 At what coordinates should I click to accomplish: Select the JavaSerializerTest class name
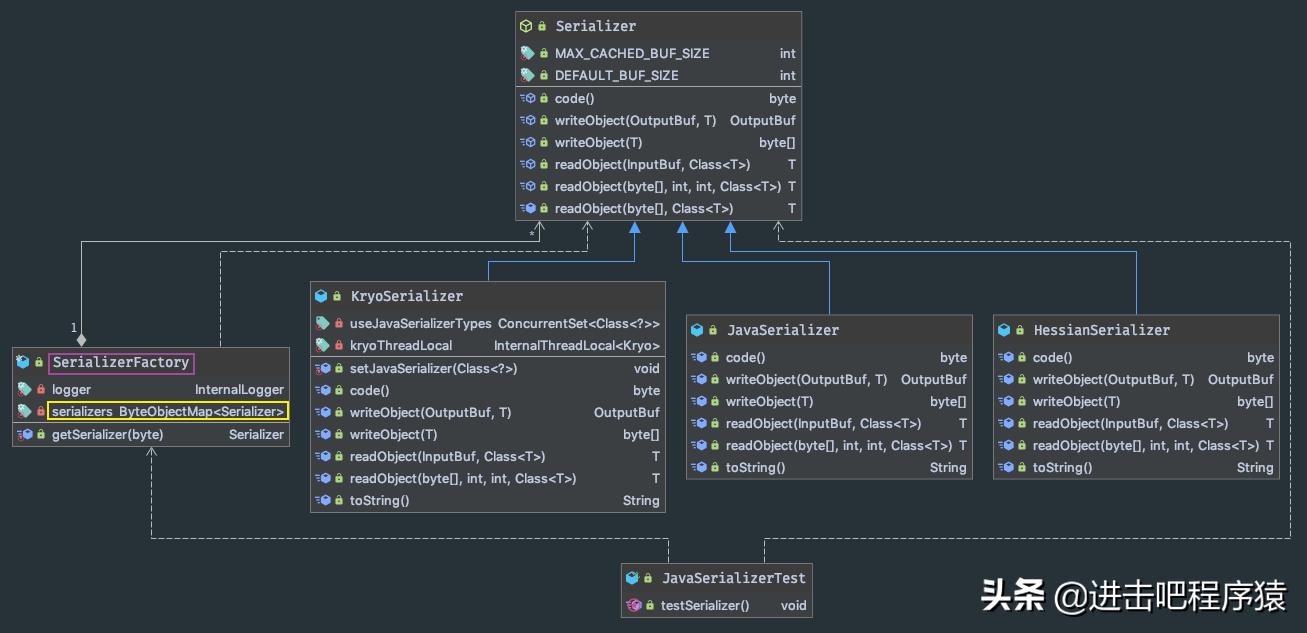733,578
